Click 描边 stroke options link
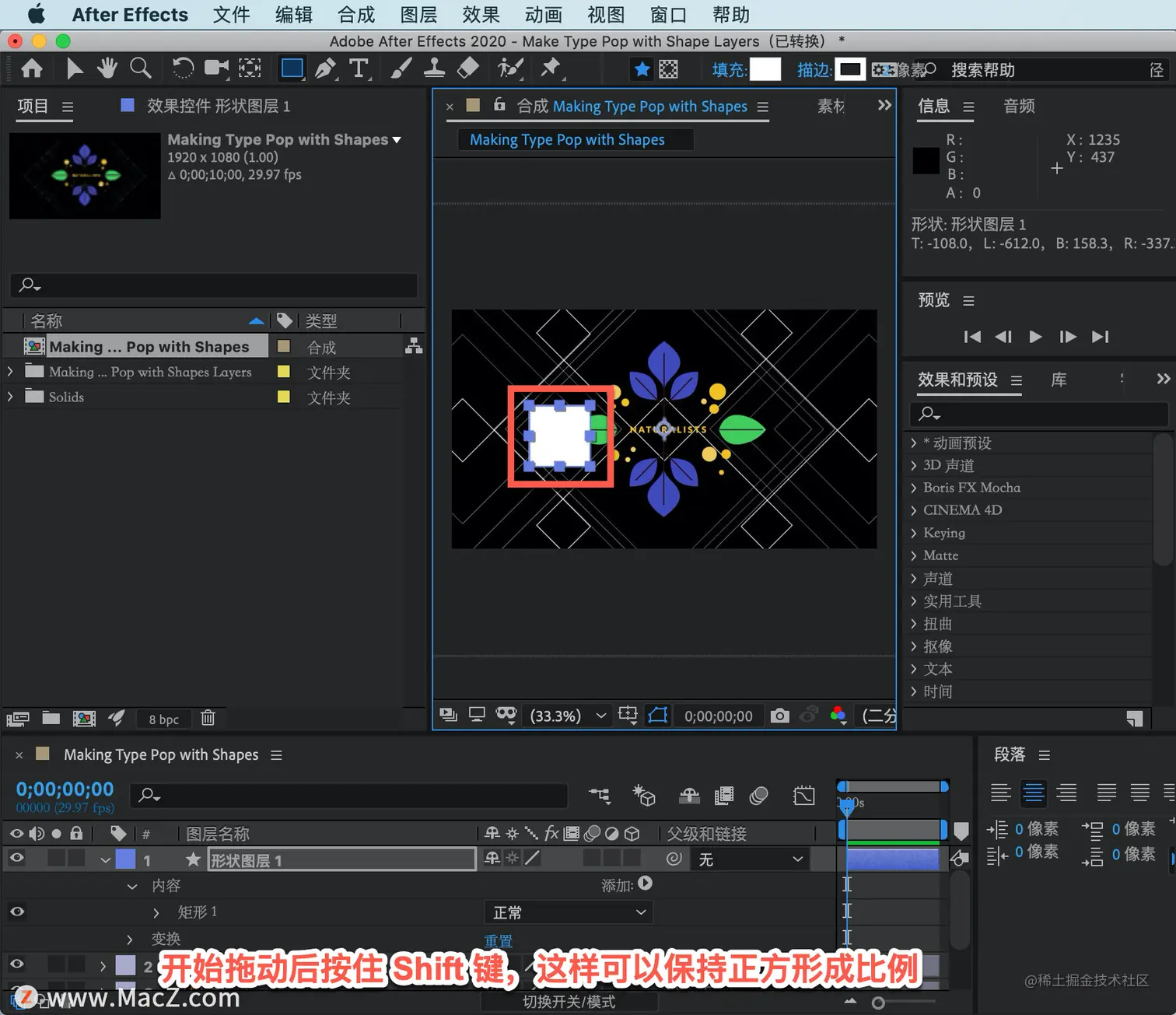Screen dimensions: 1176x1015 (814, 70)
